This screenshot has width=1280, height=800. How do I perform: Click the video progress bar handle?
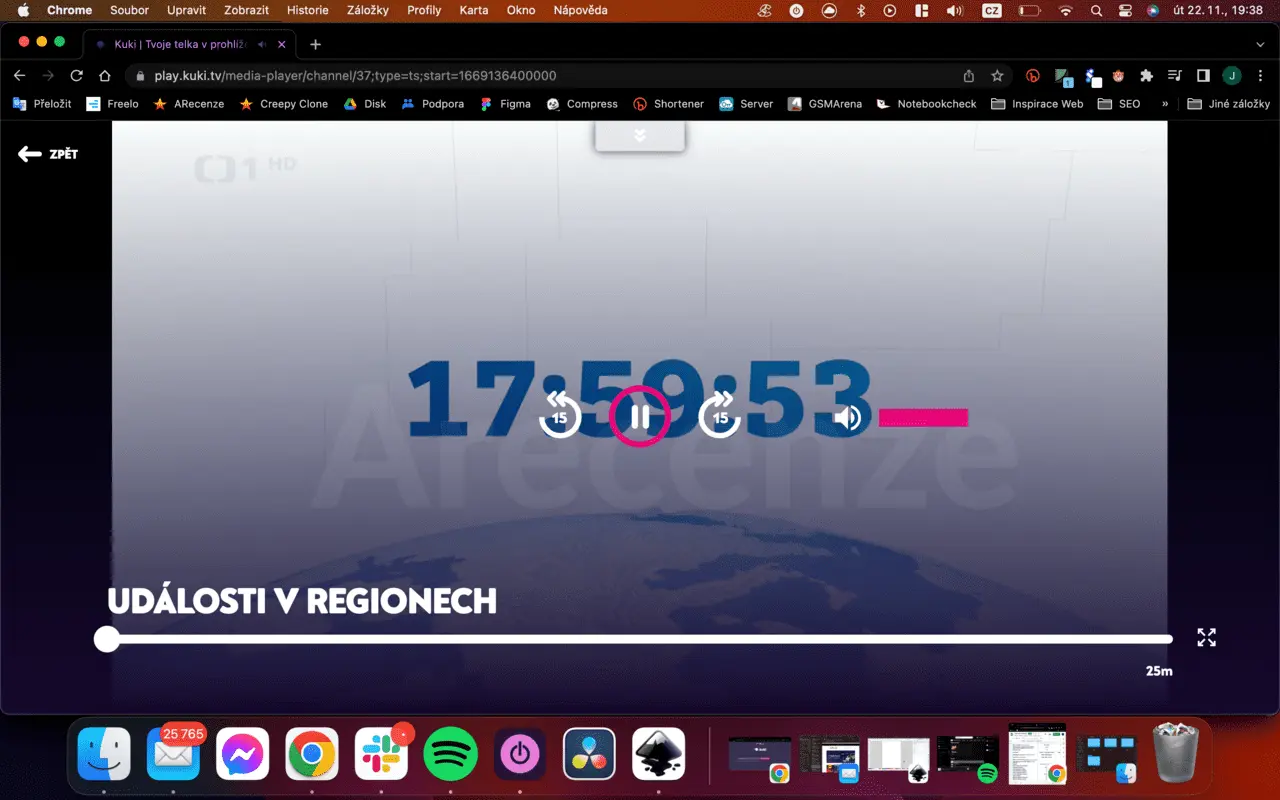pos(107,639)
